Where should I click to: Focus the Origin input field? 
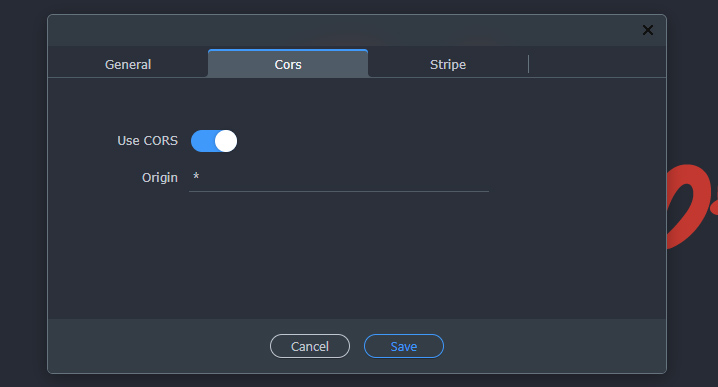point(339,177)
